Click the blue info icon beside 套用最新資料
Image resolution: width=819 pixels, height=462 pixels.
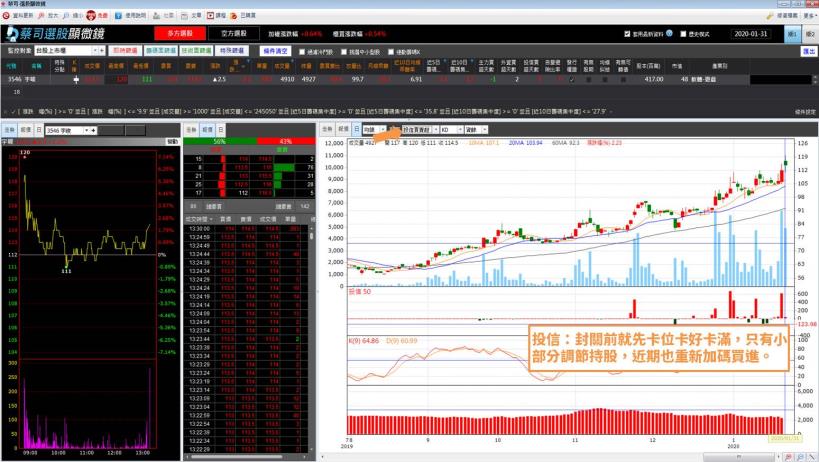[x=669, y=33]
